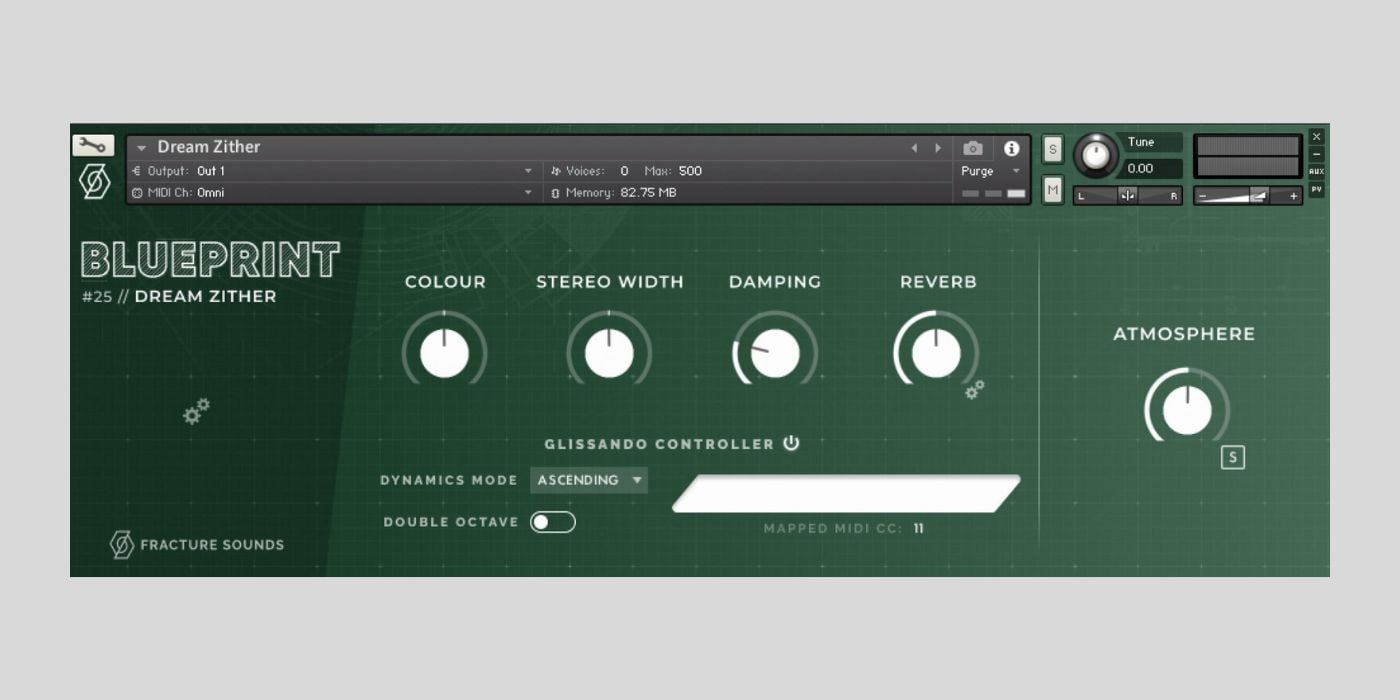Mute the instrument with M button

[1052, 189]
